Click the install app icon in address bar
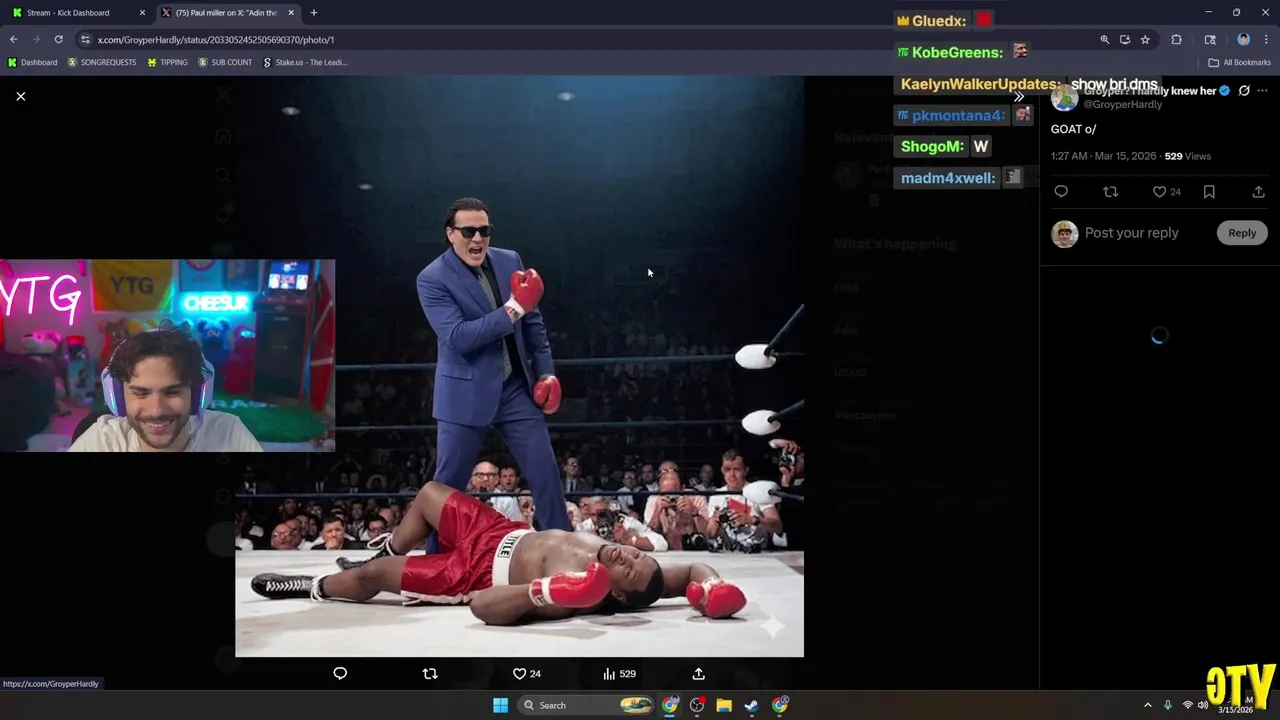Screen dimensions: 1280x720 [1125, 40]
